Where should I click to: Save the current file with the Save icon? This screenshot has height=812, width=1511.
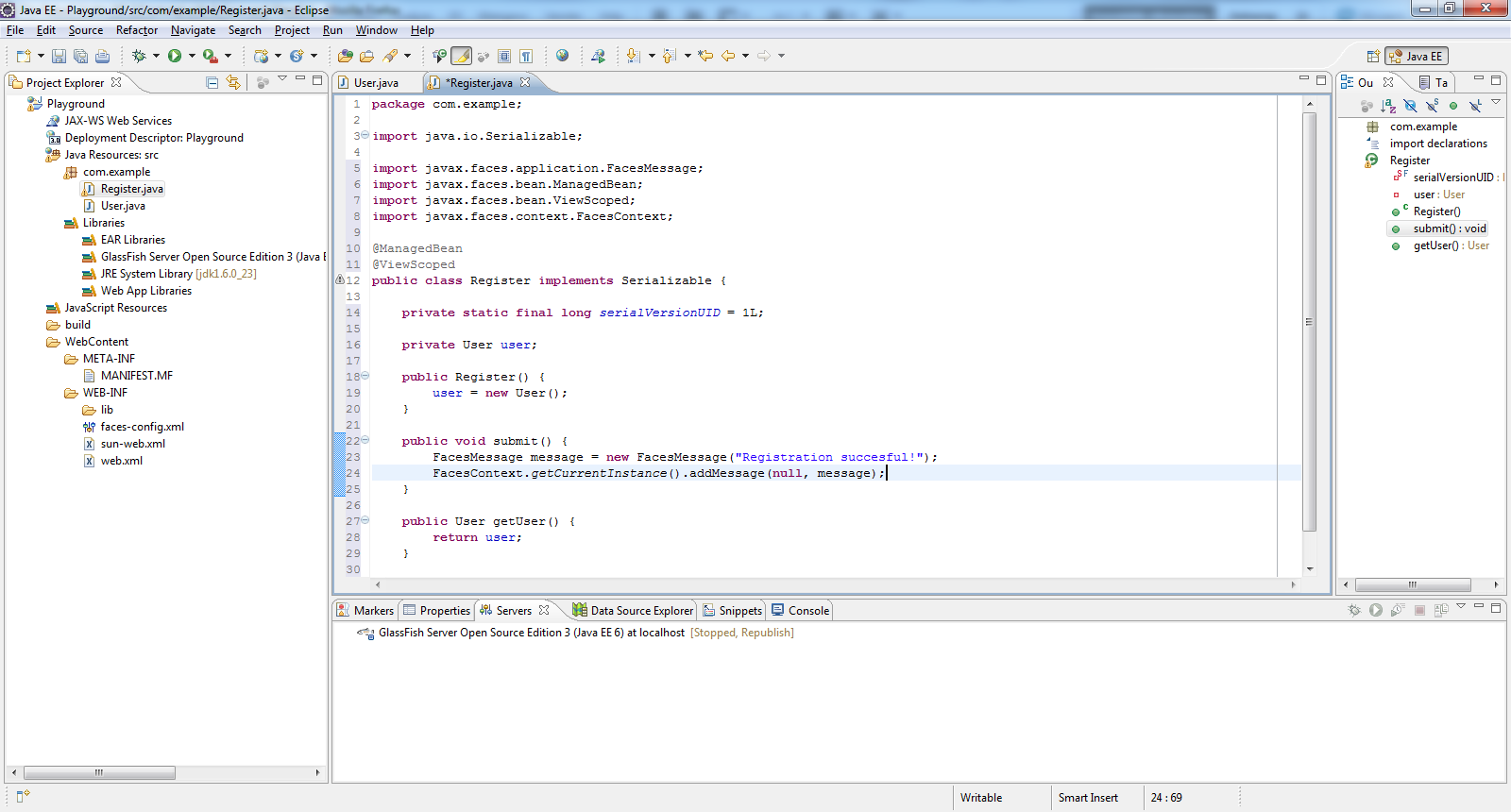(59, 56)
